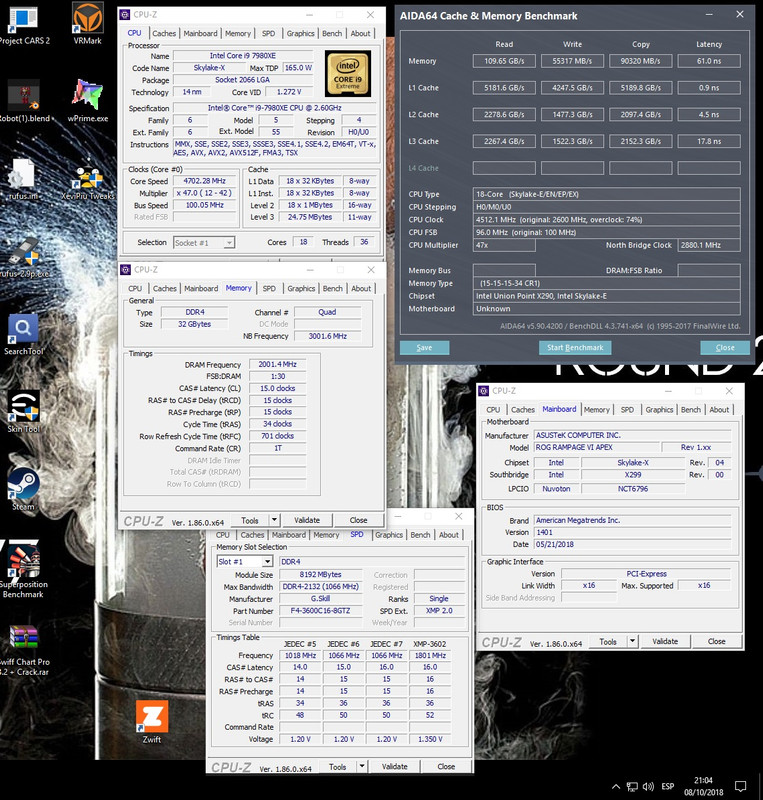Image resolution: width=763 pixels, height=800 pixels.
Task: Open the volume speaker tray icon
Action: pos(648,786)
